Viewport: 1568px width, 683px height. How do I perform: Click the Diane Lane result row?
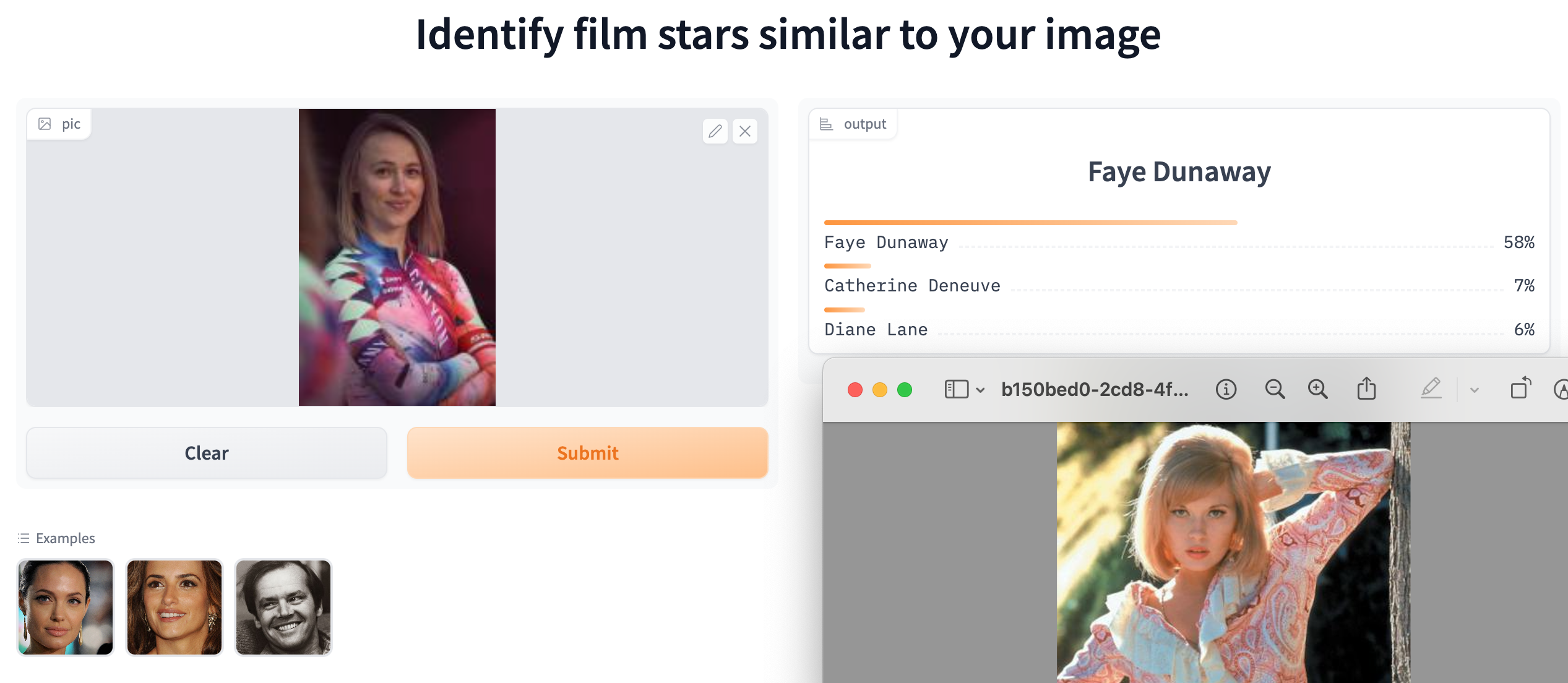1178,330
